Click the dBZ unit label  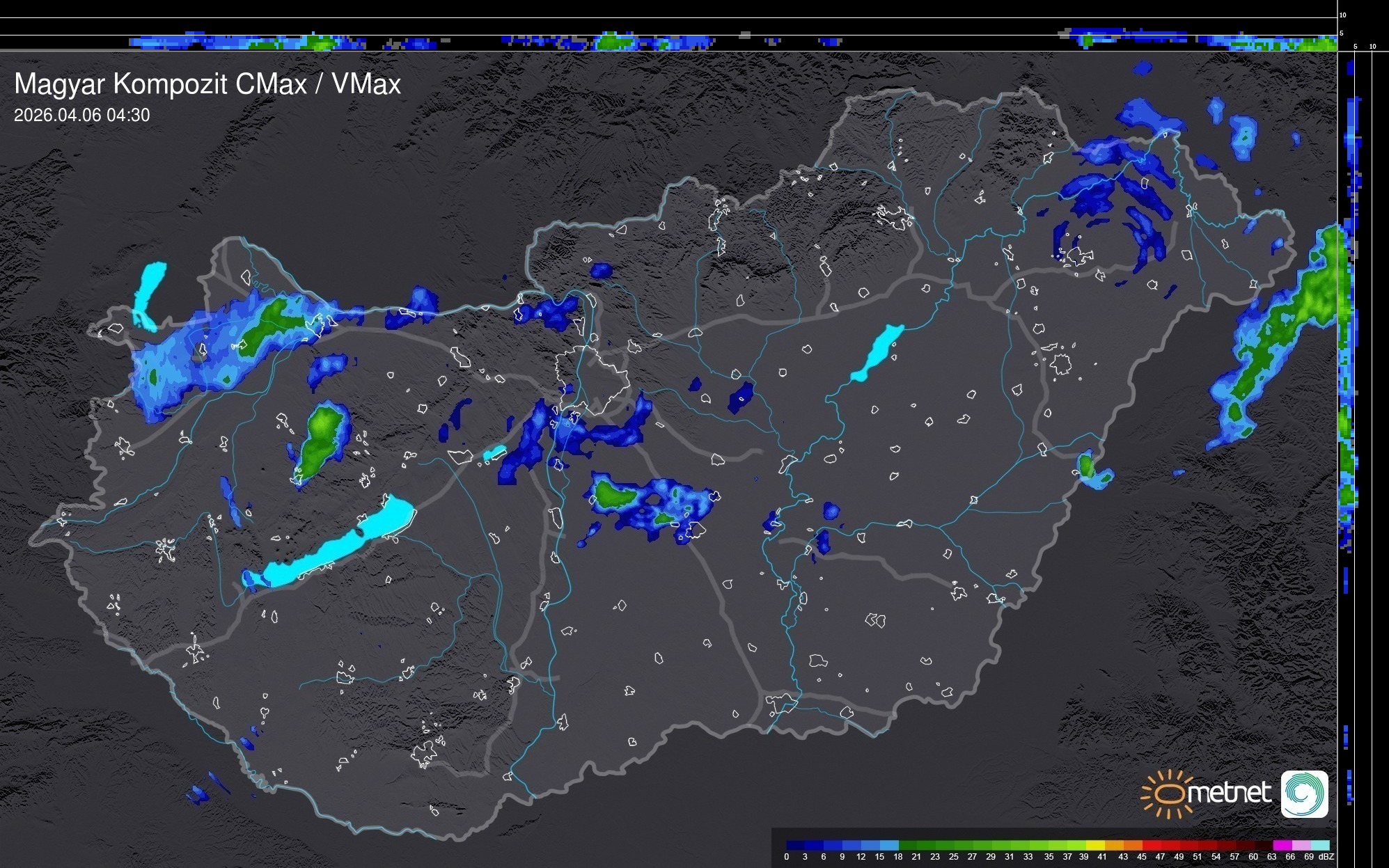[1326, 857]
